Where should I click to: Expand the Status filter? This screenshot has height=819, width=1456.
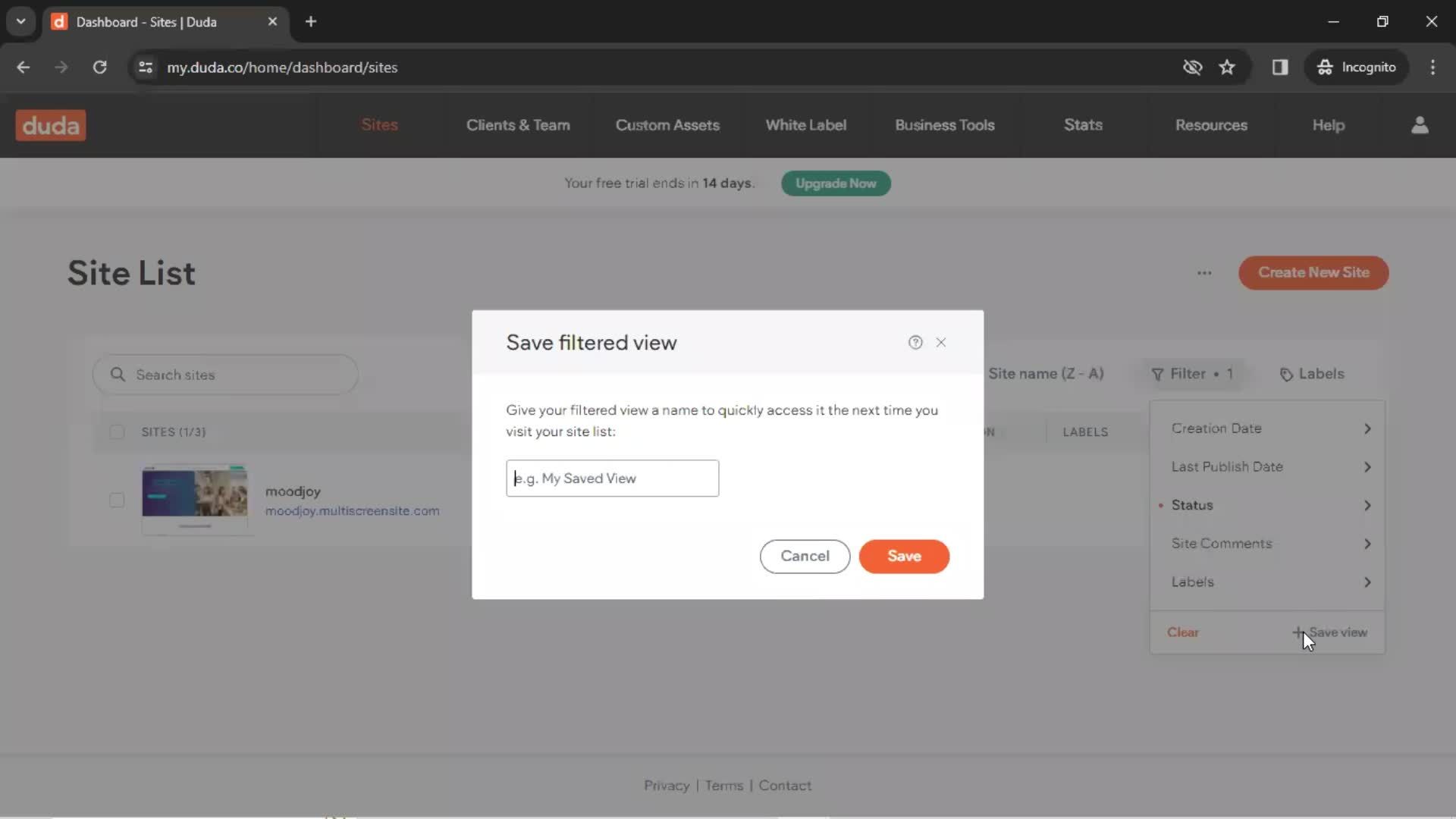click(1267, 506)
